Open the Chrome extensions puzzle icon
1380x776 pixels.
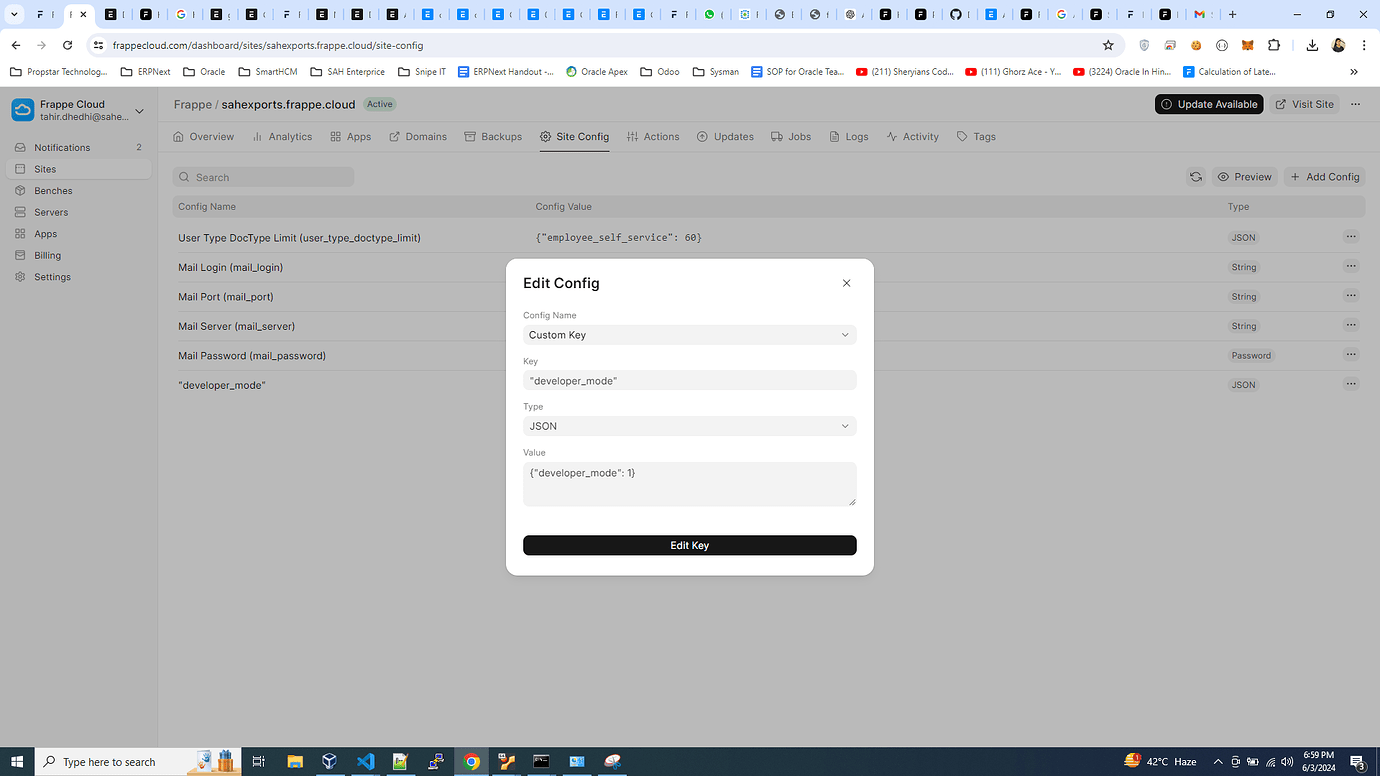coord(1273,45)
